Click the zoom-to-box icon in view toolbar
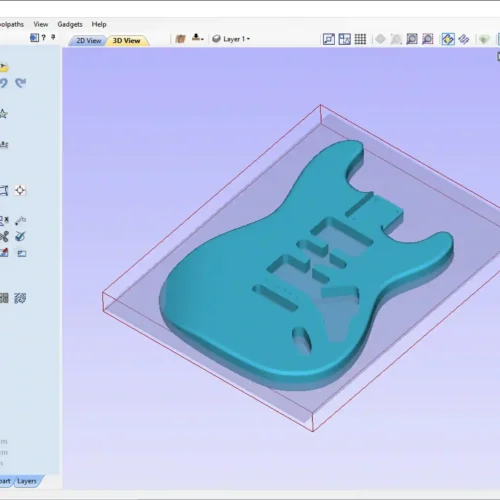 coord(329,39)
